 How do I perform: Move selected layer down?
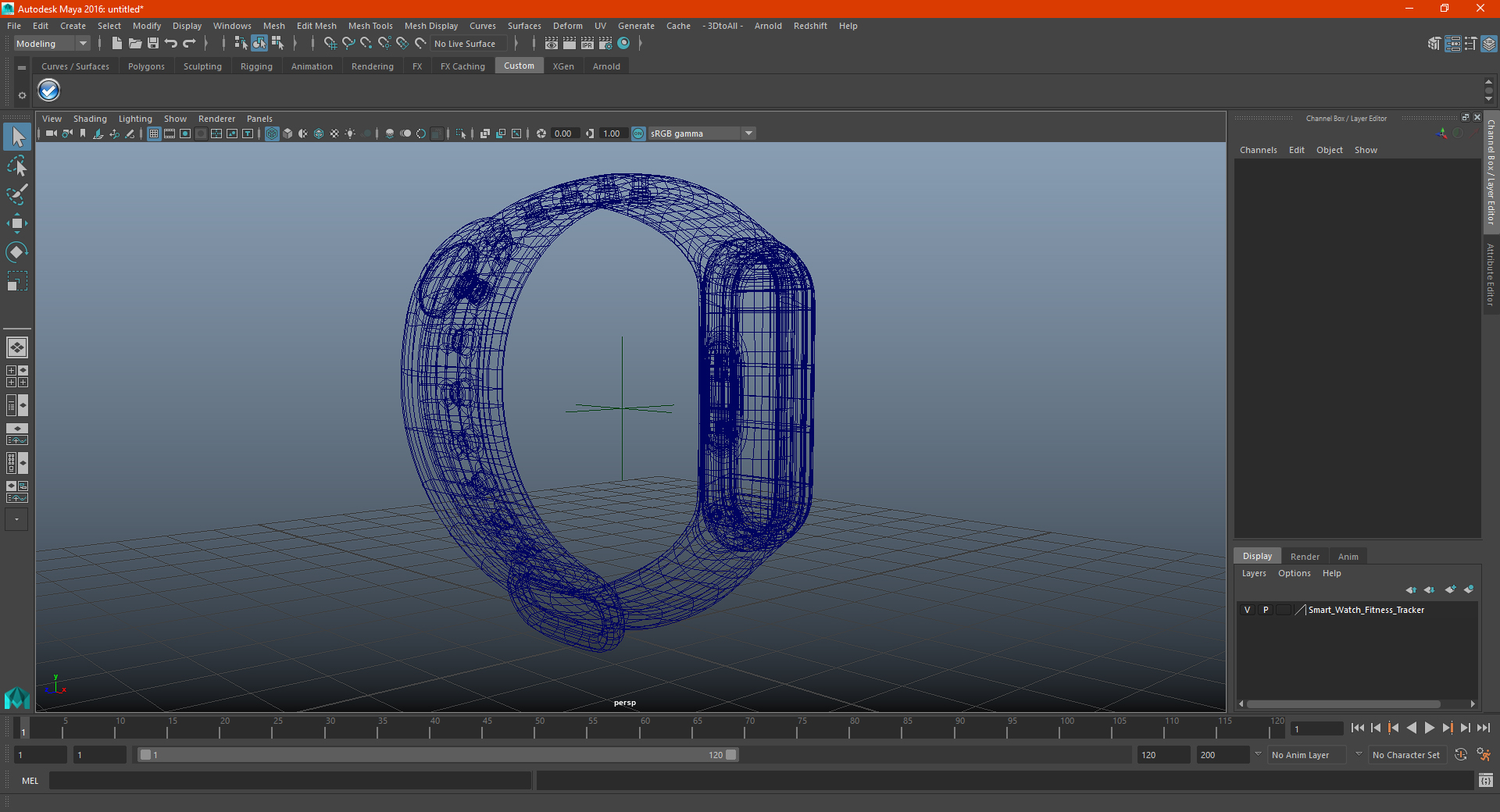click(1429, 589)
